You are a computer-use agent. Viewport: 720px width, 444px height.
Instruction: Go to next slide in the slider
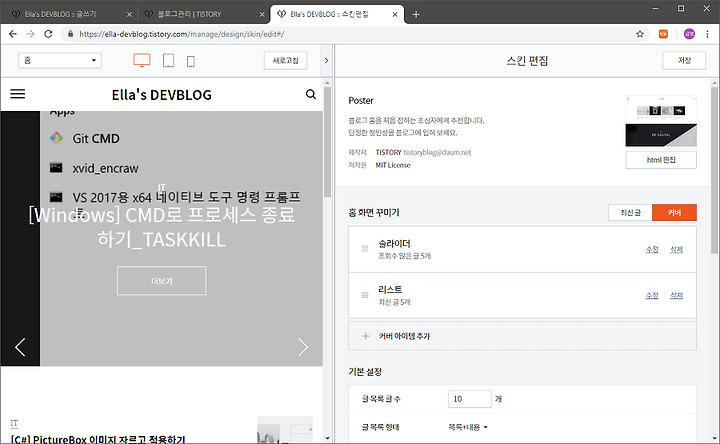303,347
